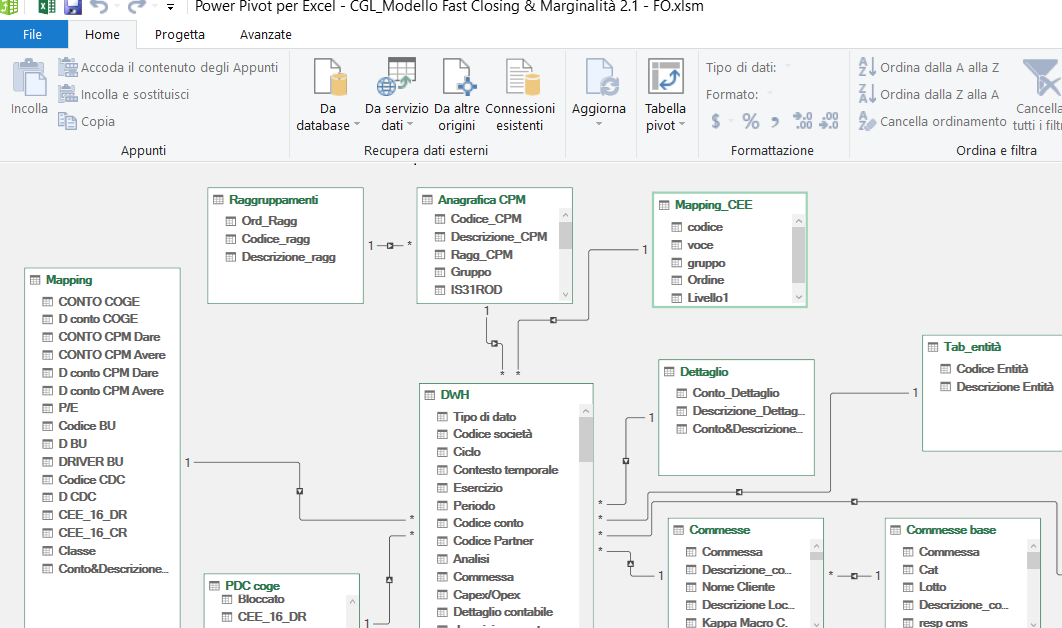Select Classe field in Mapping table
The height and width of the screenshot is (628, 1062).
point(77,551)
